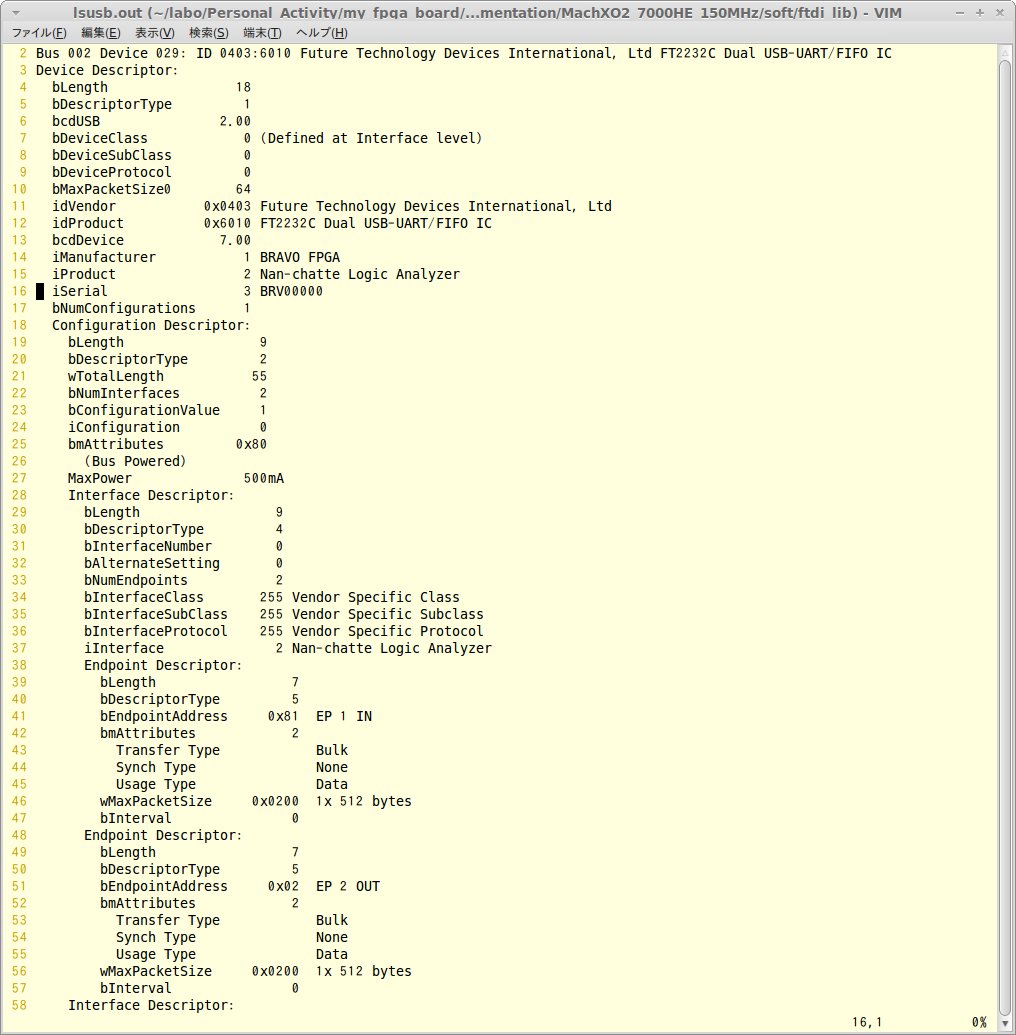The image size is (1016, 1035).
Task: Click the 'wTotalLength' text
Action: pos(116,376)
